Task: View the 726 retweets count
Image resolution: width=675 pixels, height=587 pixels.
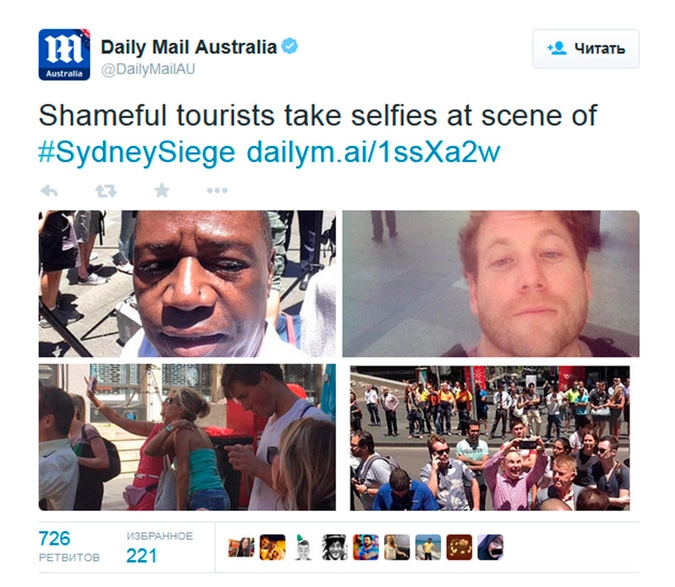Action: tap(69, 547)
